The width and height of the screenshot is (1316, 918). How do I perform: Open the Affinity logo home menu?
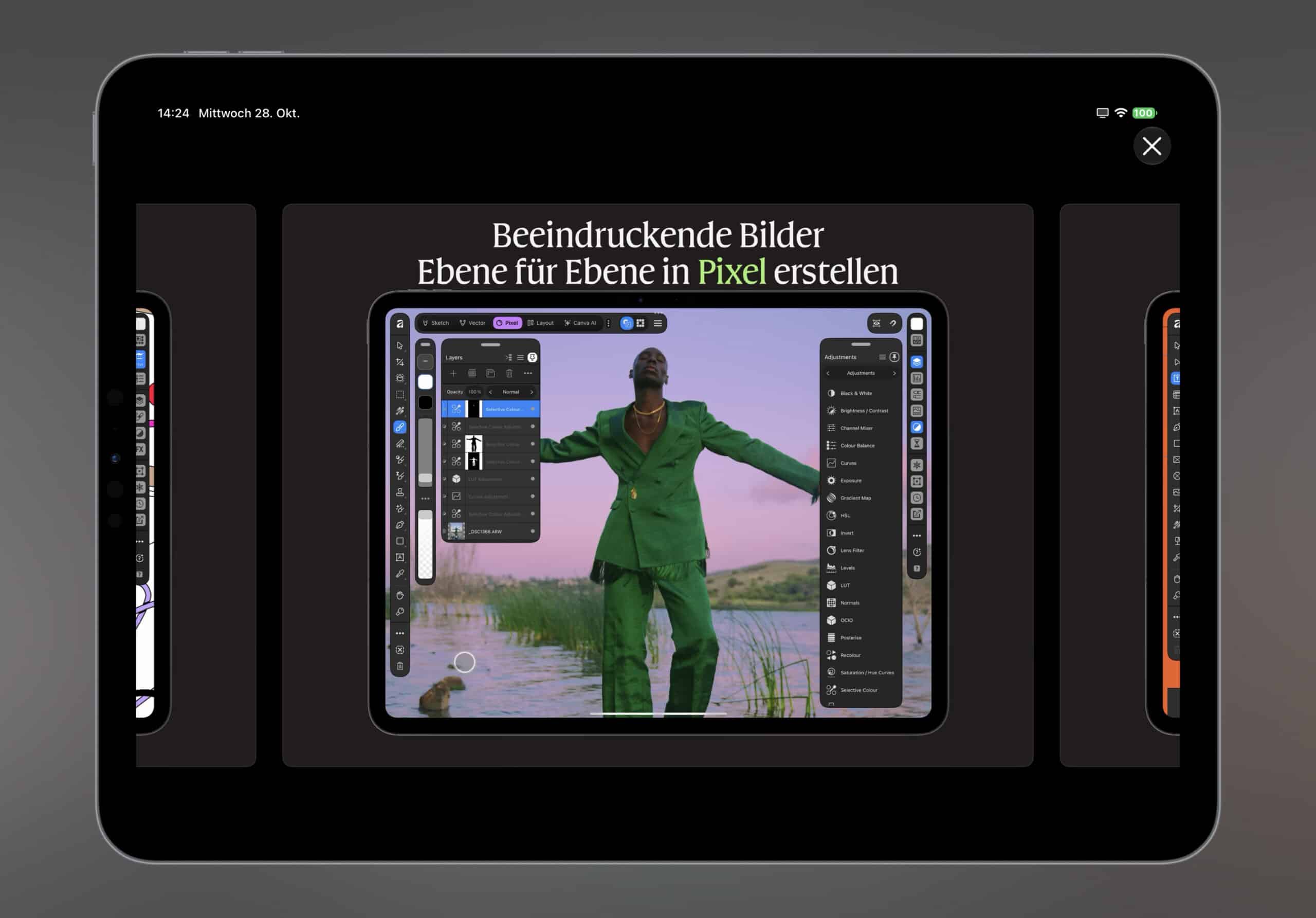(x=400, y=324)
